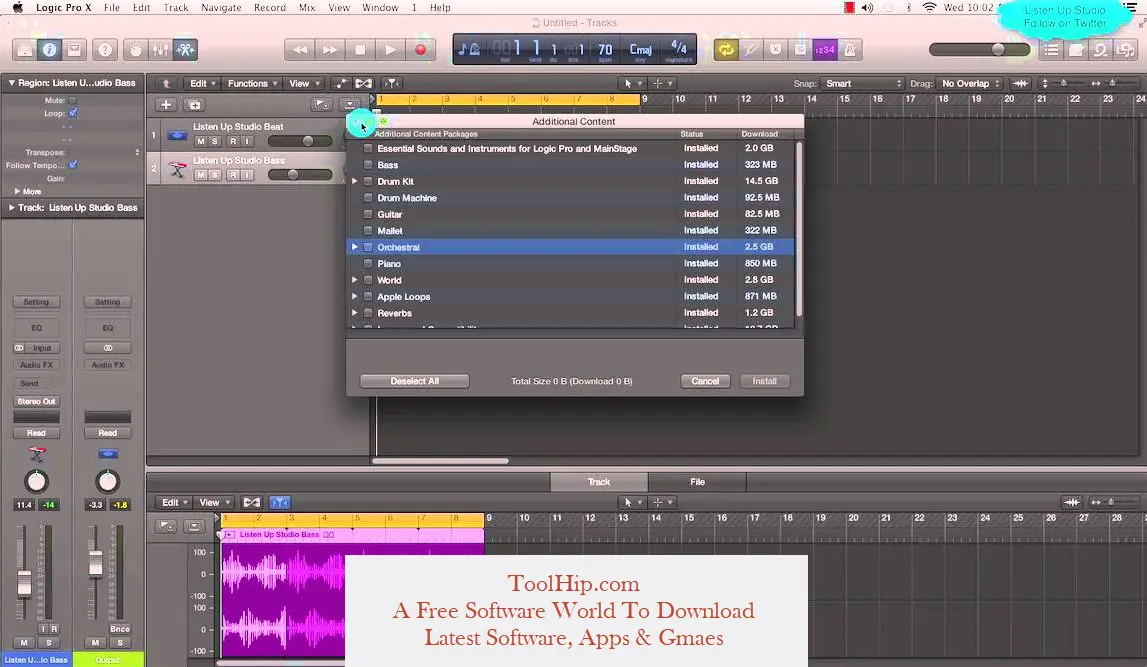Click the 4/4 time signature display

[679, 50]
